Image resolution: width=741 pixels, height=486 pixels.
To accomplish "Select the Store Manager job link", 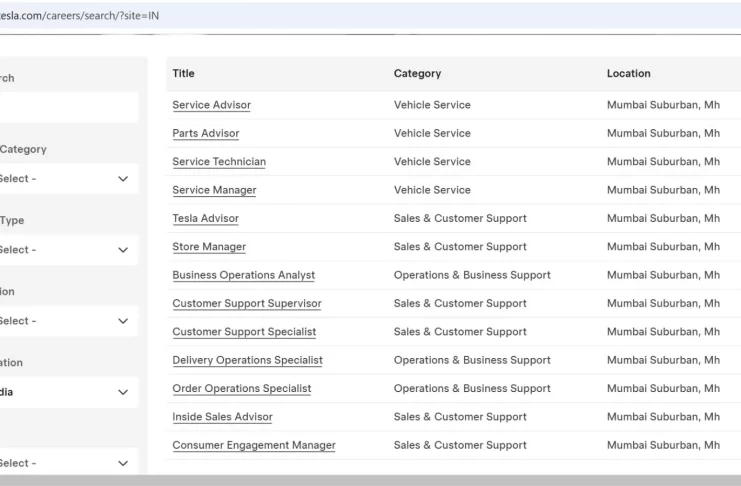I will (209, 247).
